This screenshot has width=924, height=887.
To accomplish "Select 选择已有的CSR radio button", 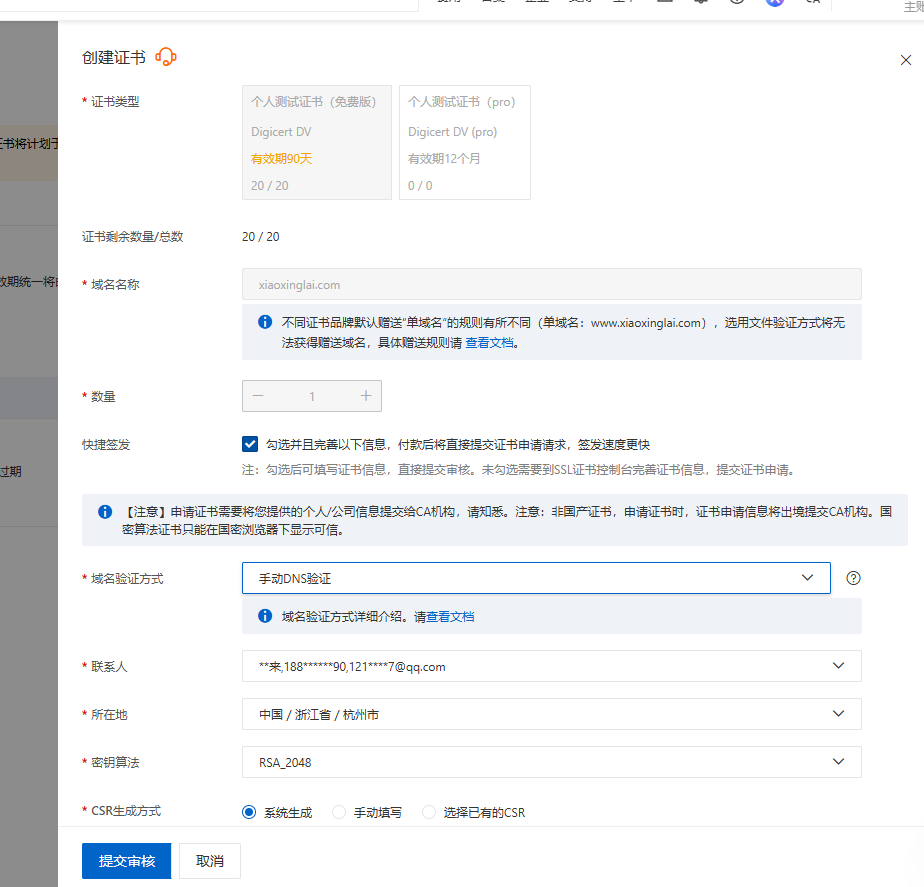I will 429,813.
